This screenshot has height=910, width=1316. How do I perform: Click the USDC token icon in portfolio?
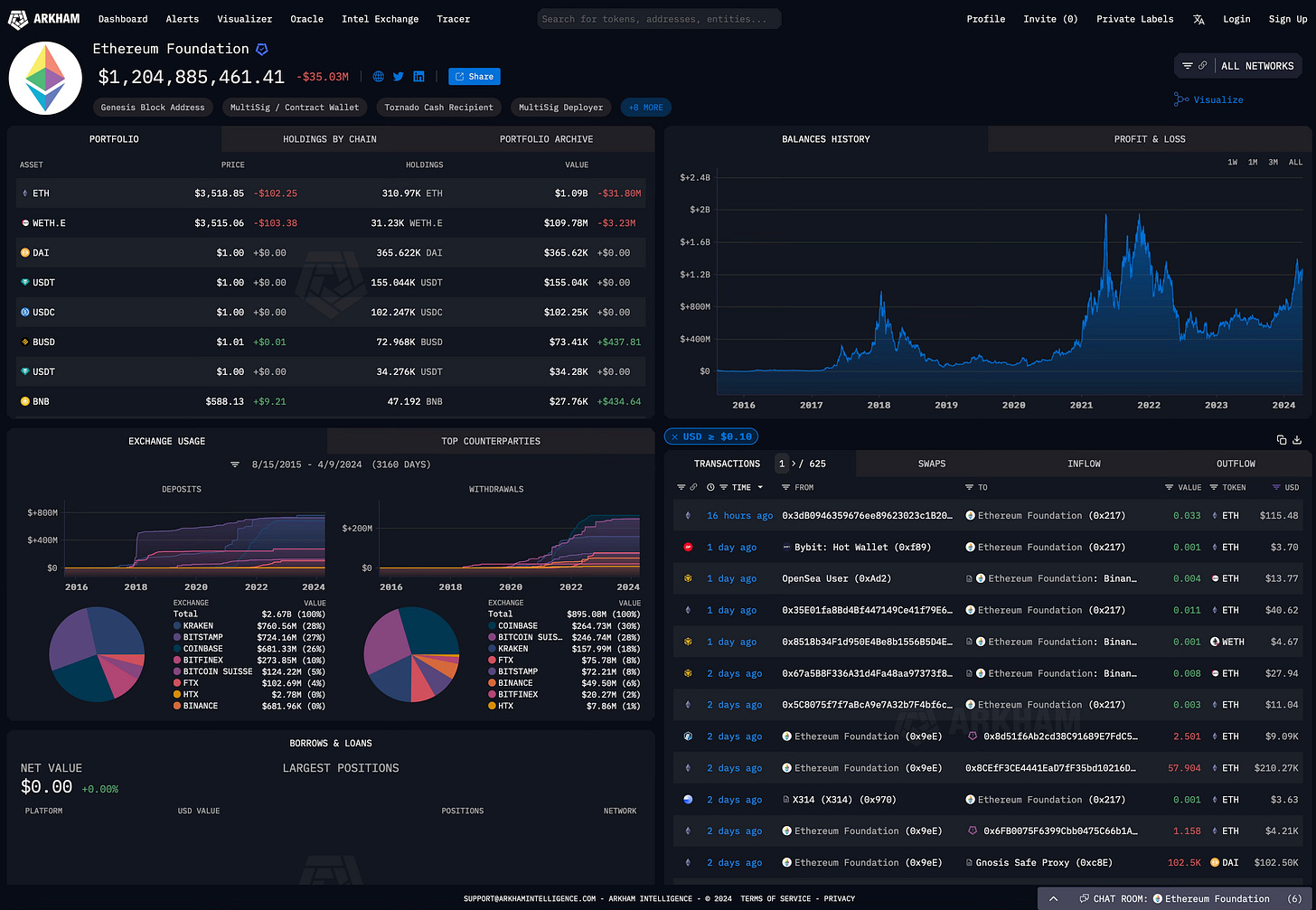click(x=25, y=312)
